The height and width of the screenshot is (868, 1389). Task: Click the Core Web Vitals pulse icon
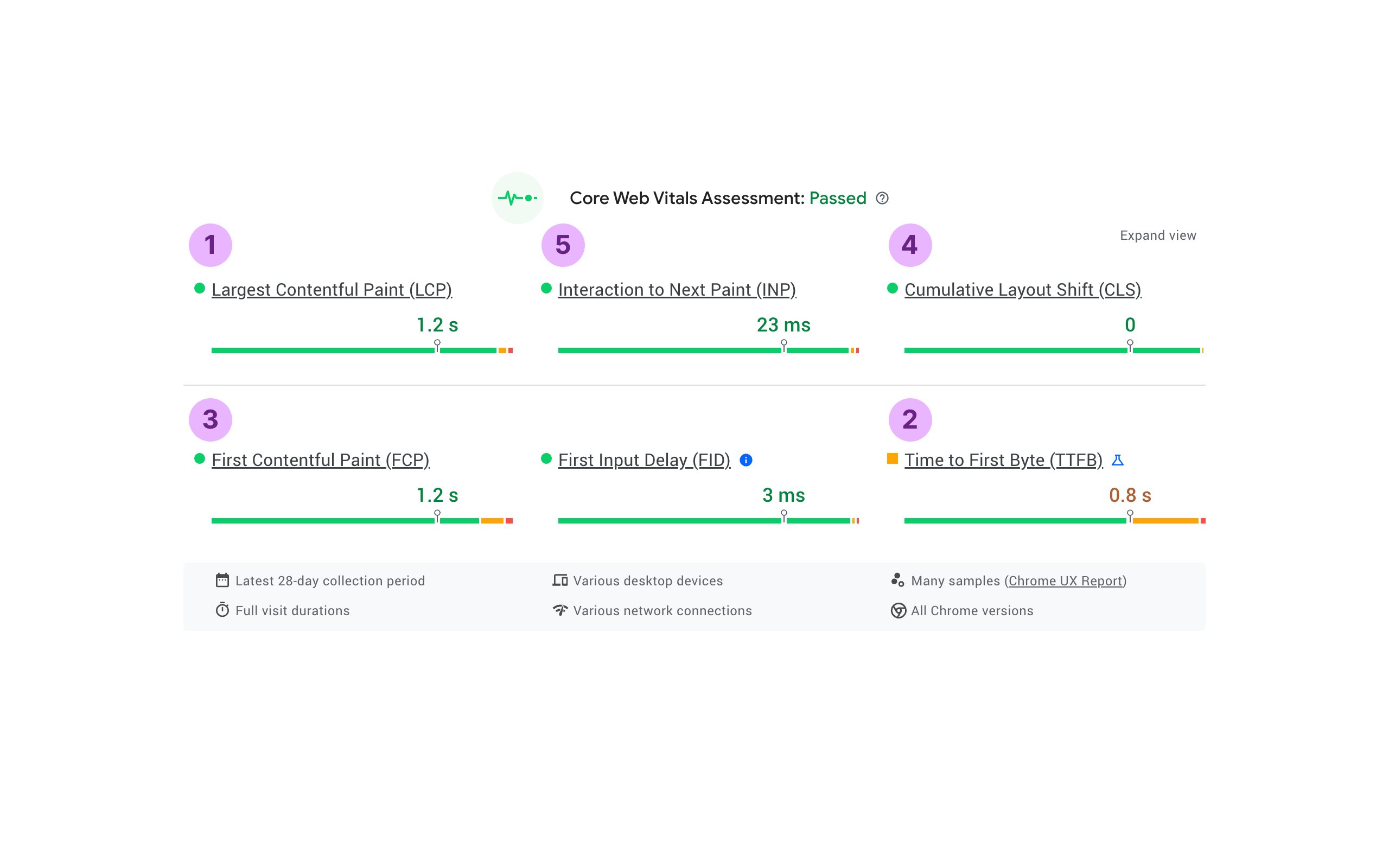tap(517, 198)
